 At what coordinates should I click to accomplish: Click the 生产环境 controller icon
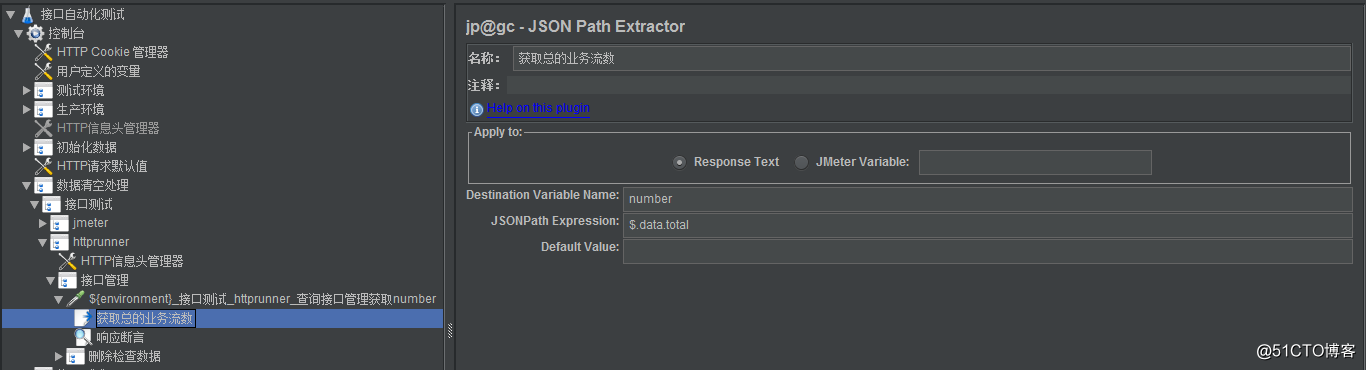click(44, 109)
